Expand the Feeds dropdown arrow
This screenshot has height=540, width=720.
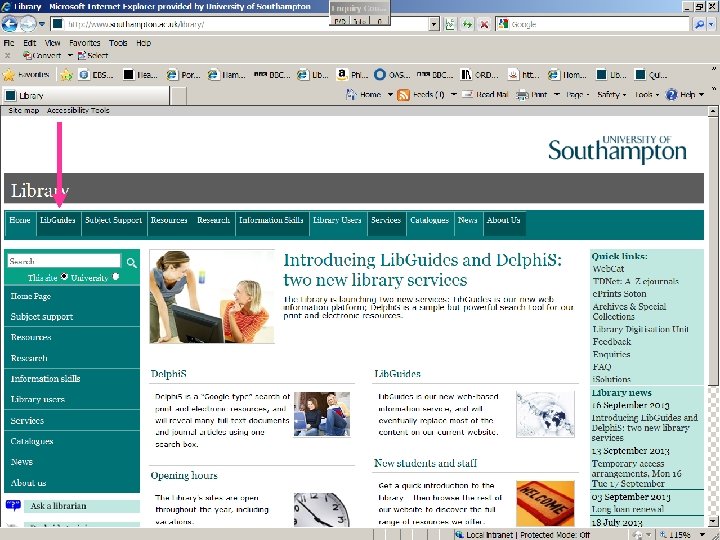(453, 95)
